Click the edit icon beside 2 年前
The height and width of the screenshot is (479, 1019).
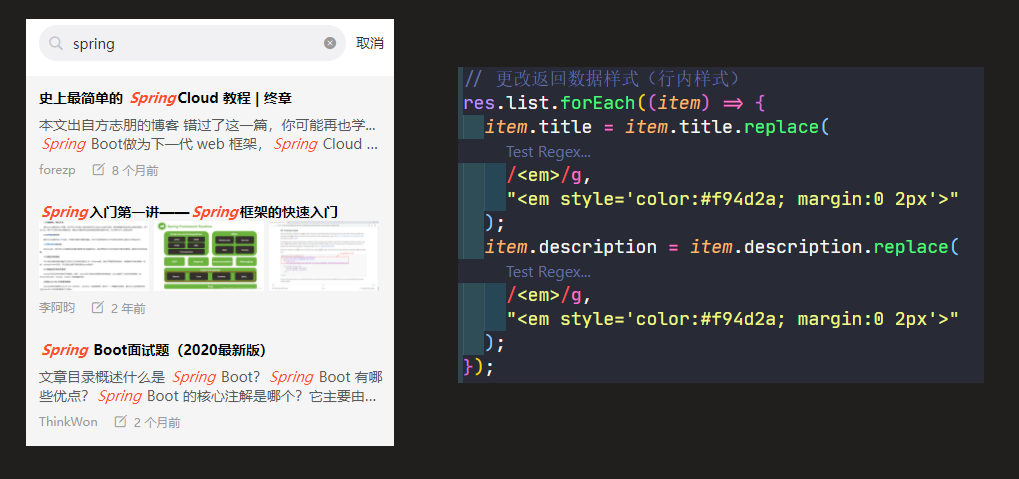[97, 307]
